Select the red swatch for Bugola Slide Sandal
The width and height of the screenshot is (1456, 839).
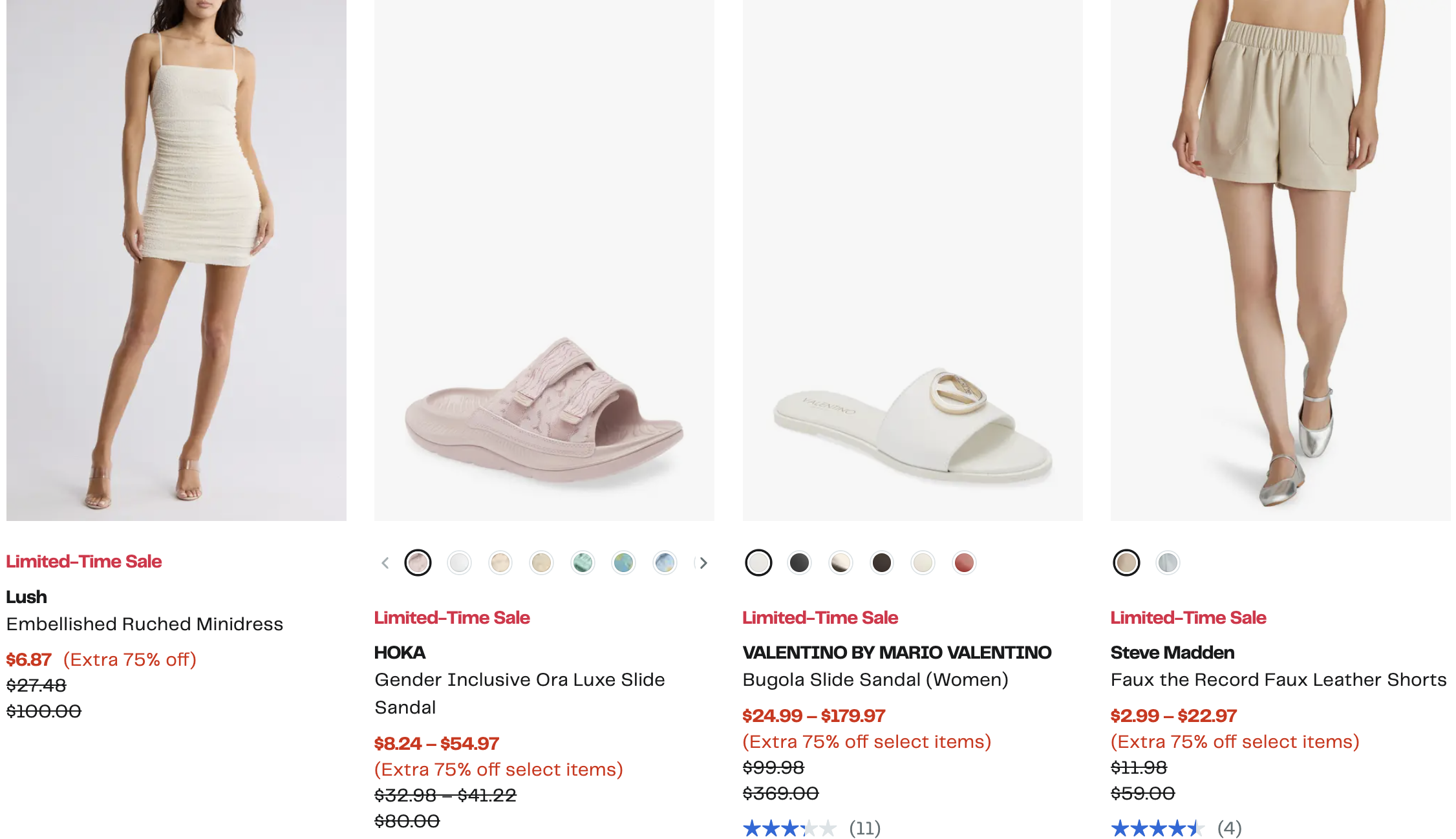pyautogui.click(x=964, y=563)
